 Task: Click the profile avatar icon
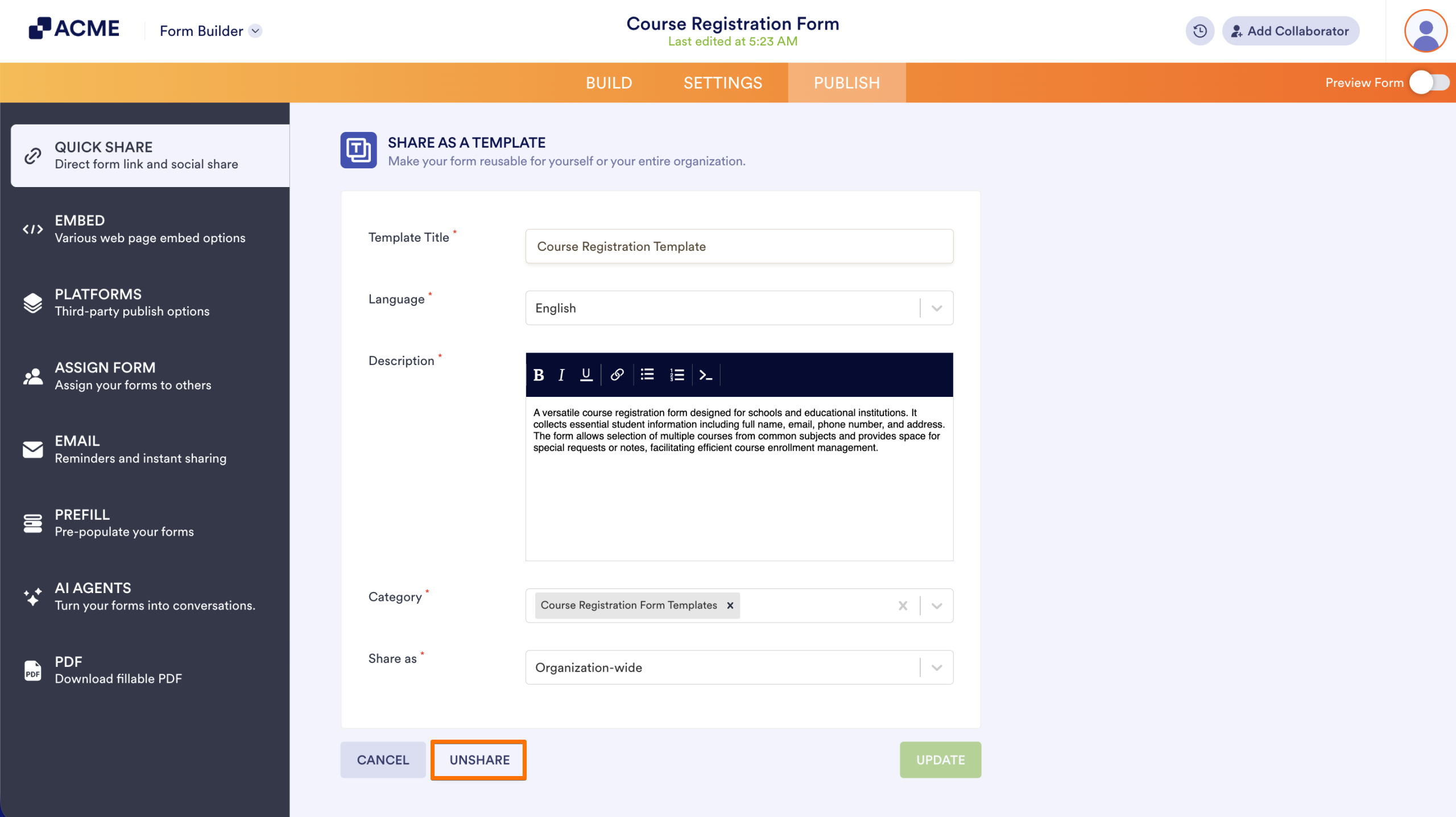(1425, 30)
